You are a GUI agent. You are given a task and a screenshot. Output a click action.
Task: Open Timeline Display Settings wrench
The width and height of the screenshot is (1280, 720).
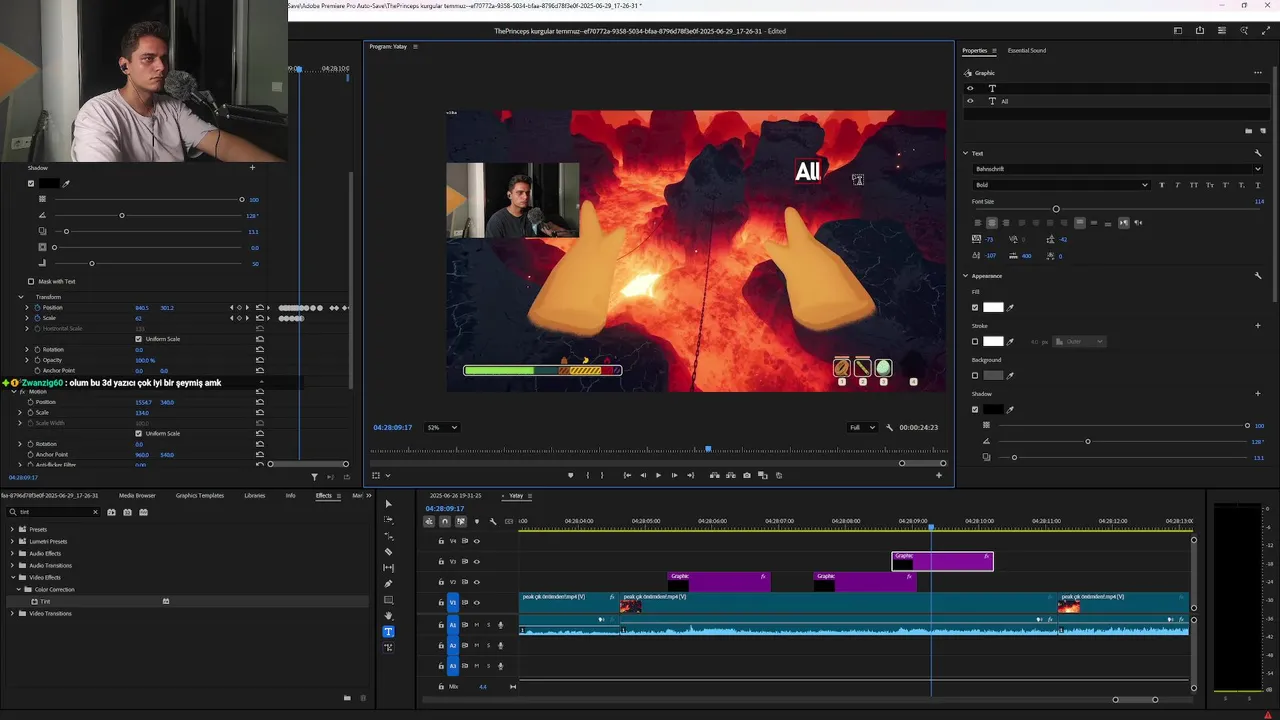click(x=493, y=521)
